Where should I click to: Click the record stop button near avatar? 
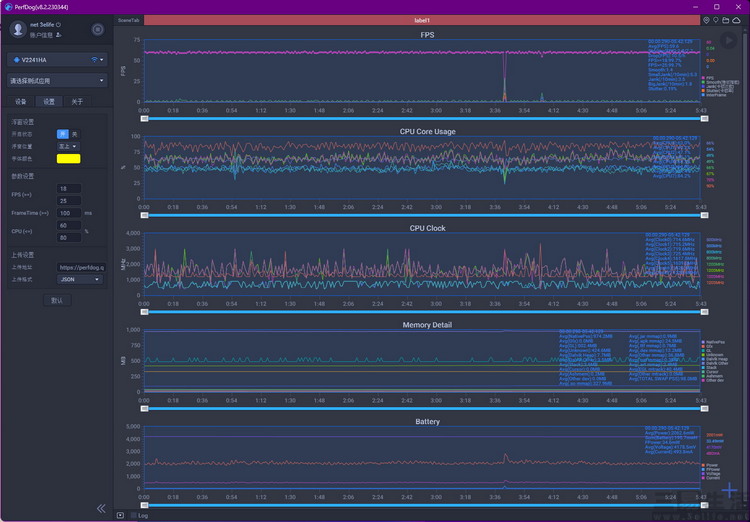tap(98, 30)
